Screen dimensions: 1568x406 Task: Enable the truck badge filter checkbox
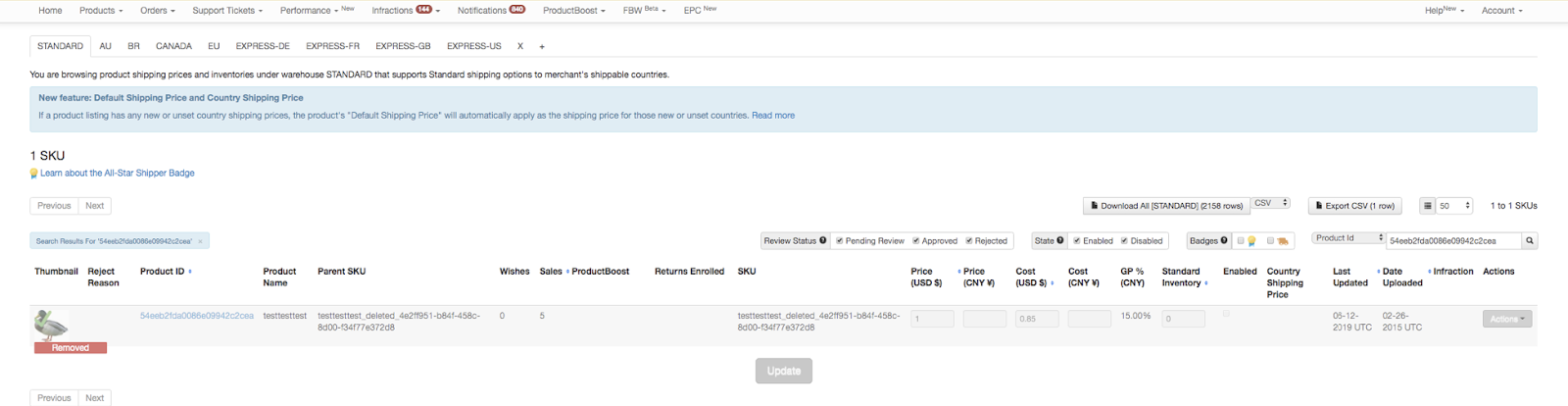pos(1270,240)
